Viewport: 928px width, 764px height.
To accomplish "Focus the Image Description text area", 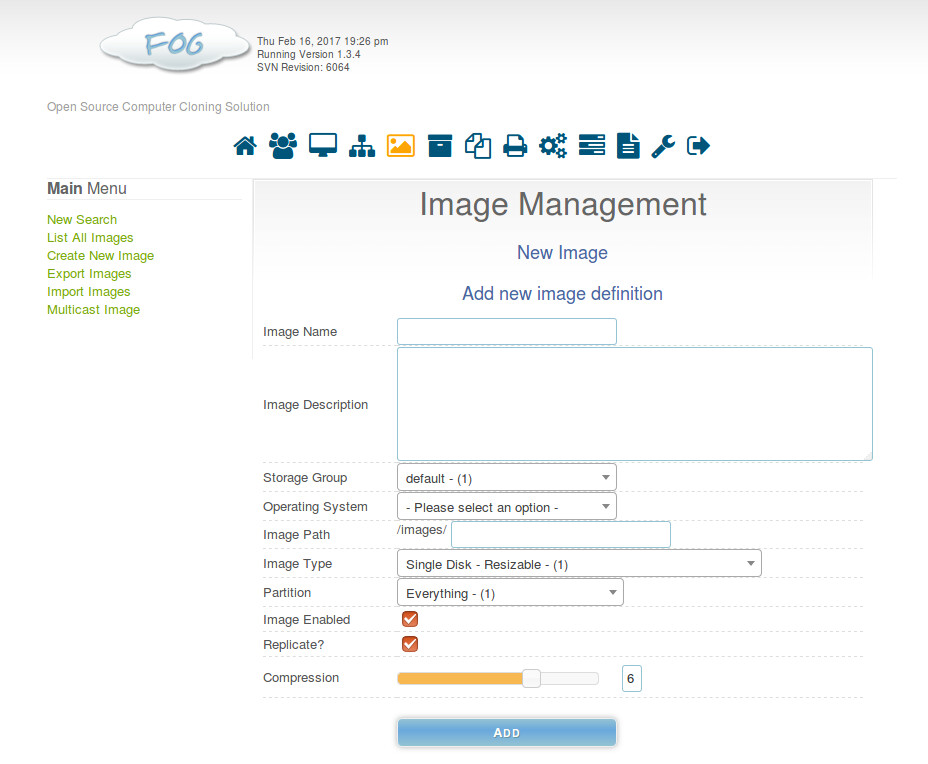I will click(x=634, y=404).
